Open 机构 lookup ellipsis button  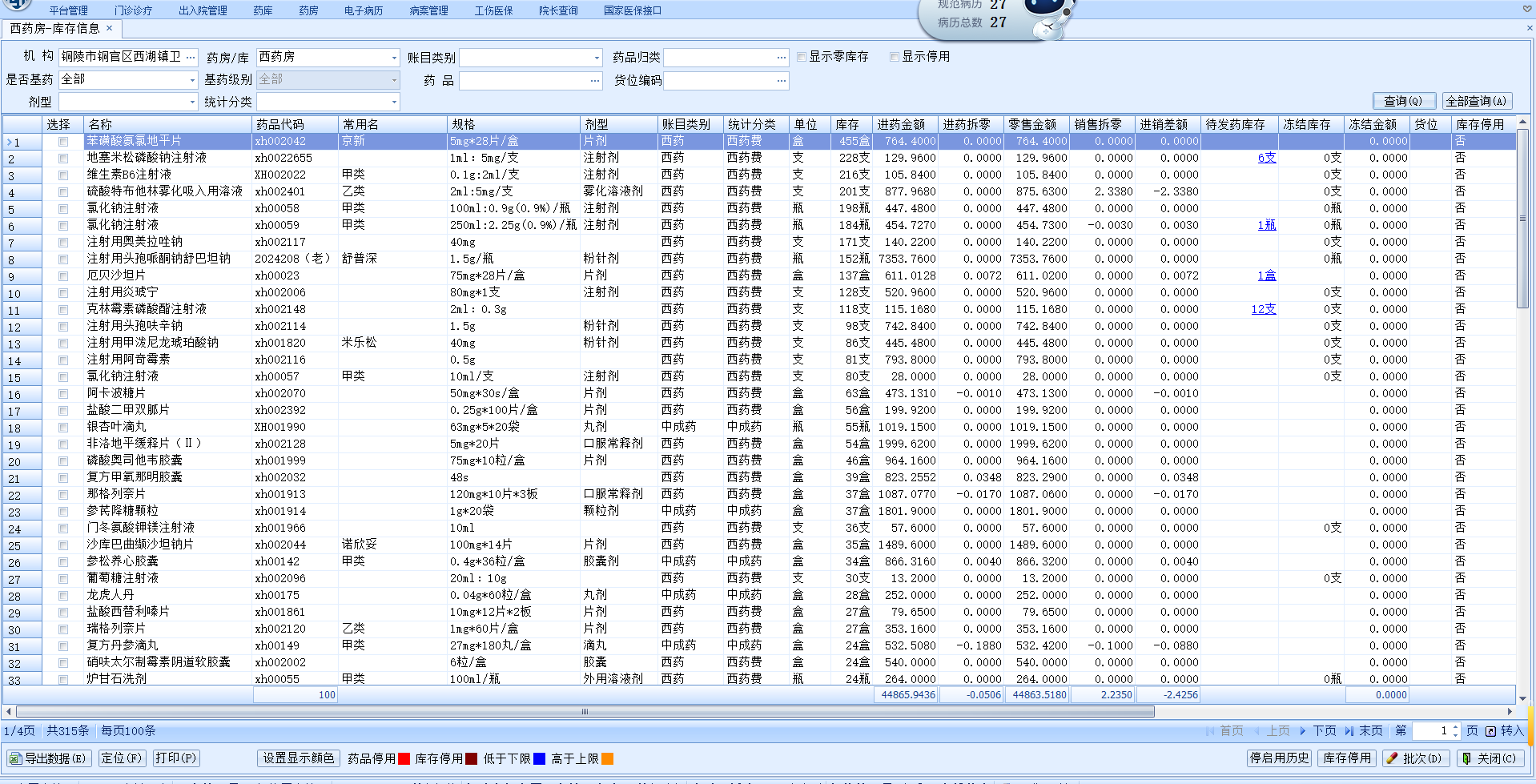pos(191,57)
